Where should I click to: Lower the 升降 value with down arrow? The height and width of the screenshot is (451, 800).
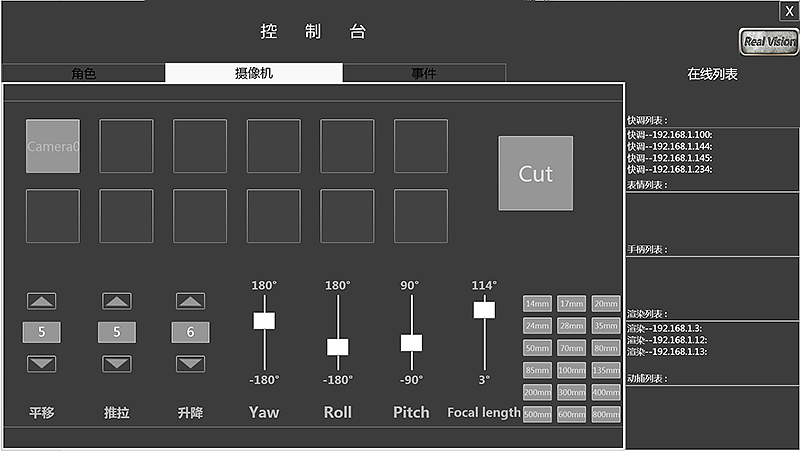191,363
